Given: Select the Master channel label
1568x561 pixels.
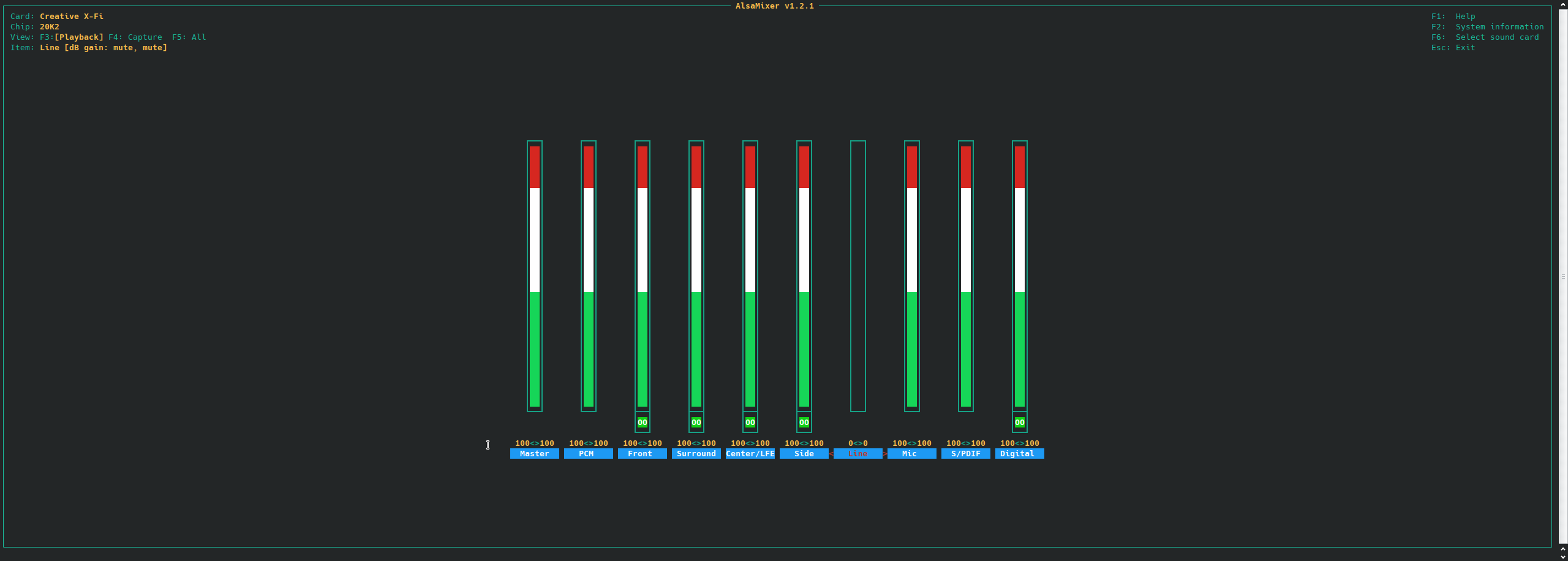Looking at the screenshot, I should tap(534, 454).
